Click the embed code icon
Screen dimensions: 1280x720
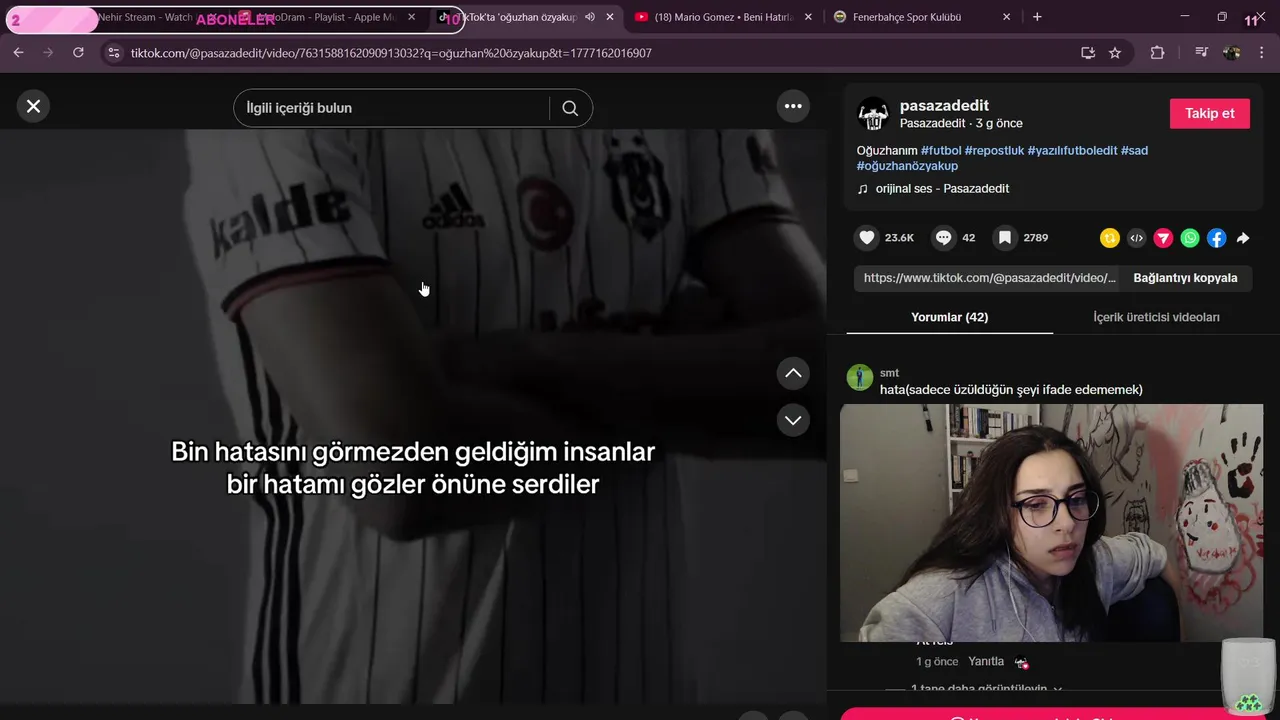[x=1136, y=238]
